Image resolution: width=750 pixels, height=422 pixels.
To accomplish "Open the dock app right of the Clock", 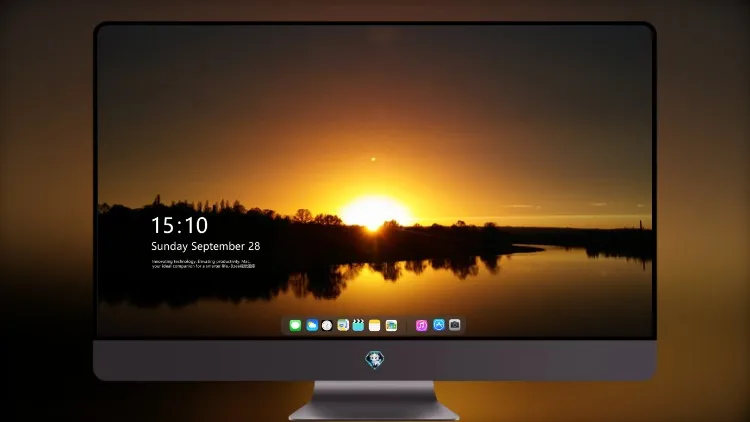I will click(343, 325).
